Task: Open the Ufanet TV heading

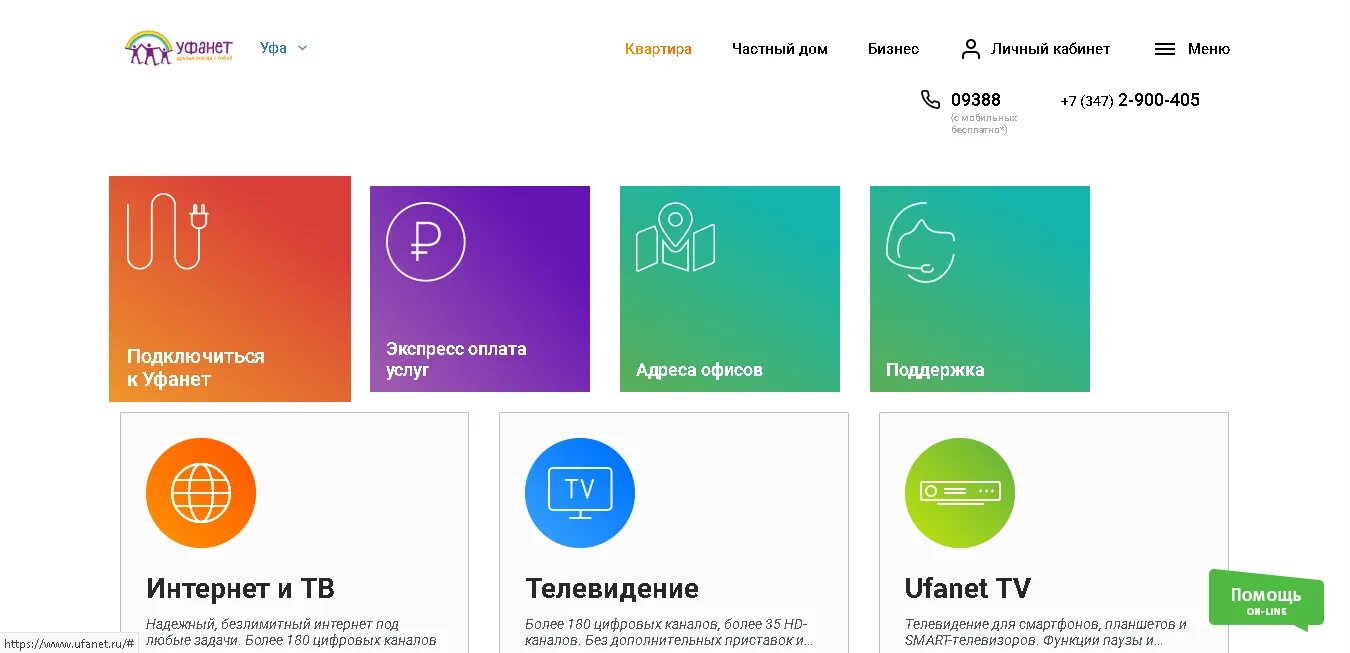Action: tap(968, 588)
